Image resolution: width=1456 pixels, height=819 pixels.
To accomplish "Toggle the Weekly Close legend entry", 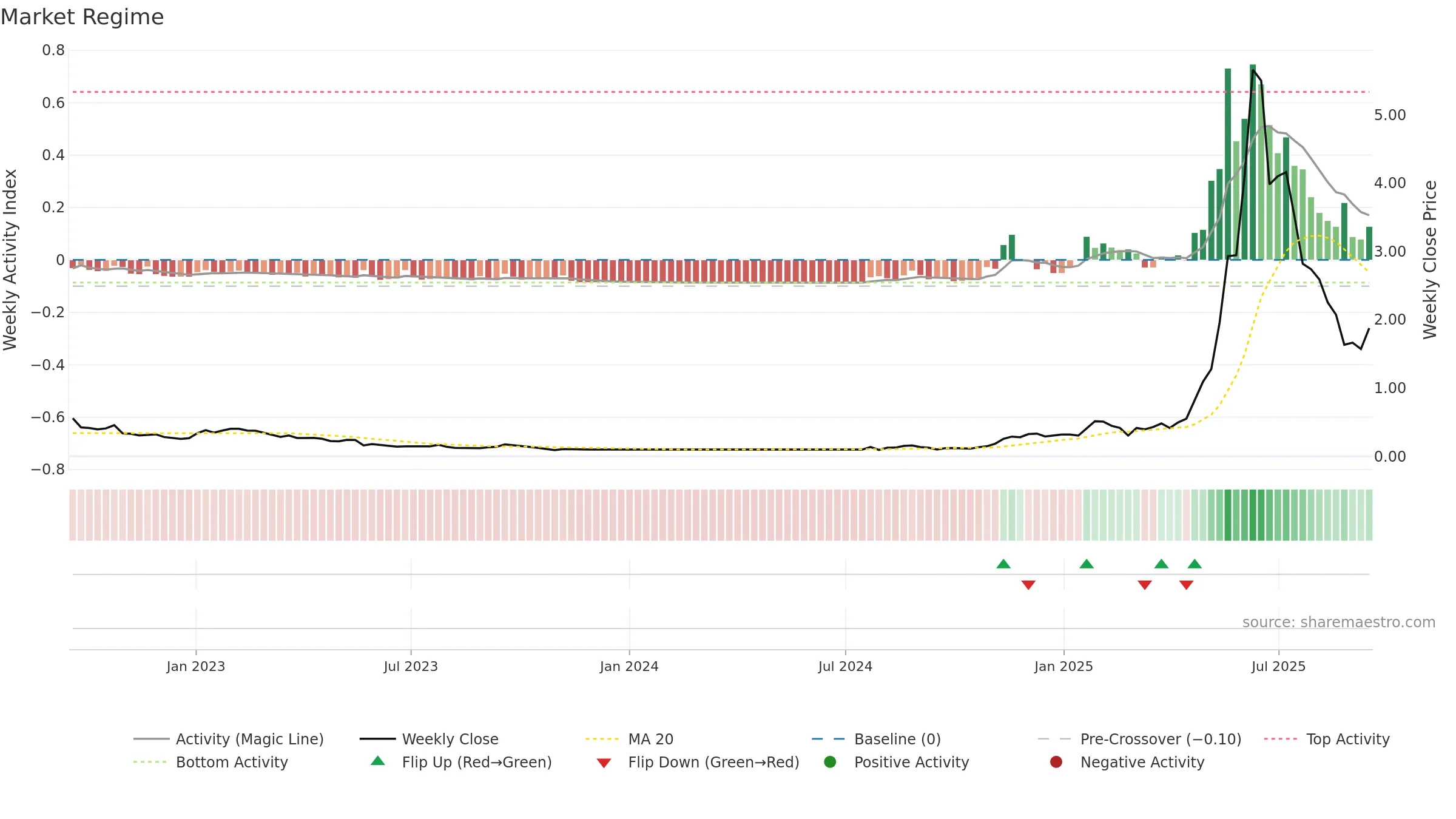I will [x=429, y=739].
